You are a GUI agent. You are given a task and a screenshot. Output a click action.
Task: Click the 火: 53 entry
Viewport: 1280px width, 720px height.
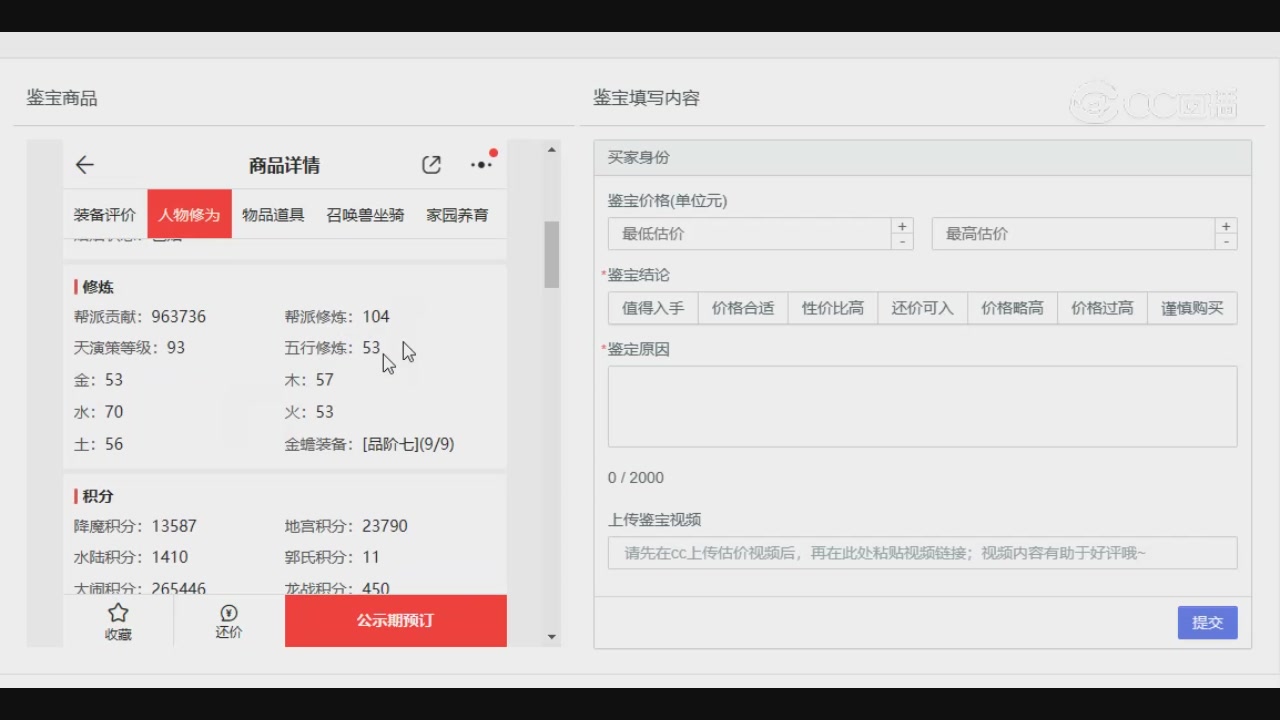309,412
